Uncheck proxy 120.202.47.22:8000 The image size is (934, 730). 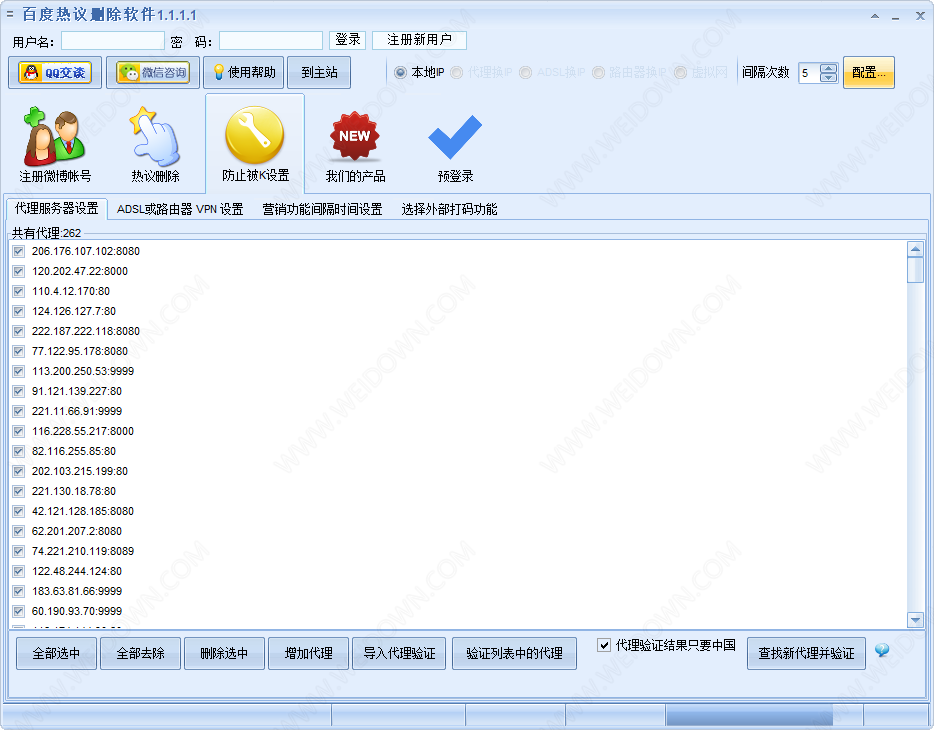point(18,272)
